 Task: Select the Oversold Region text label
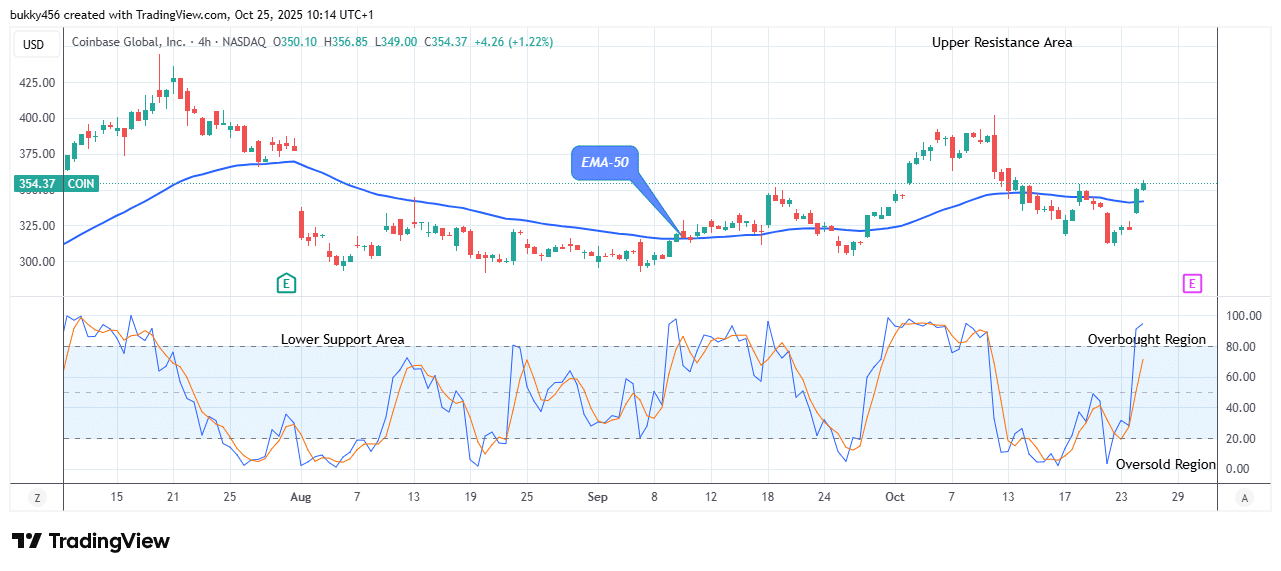[x=1165, y=465]
